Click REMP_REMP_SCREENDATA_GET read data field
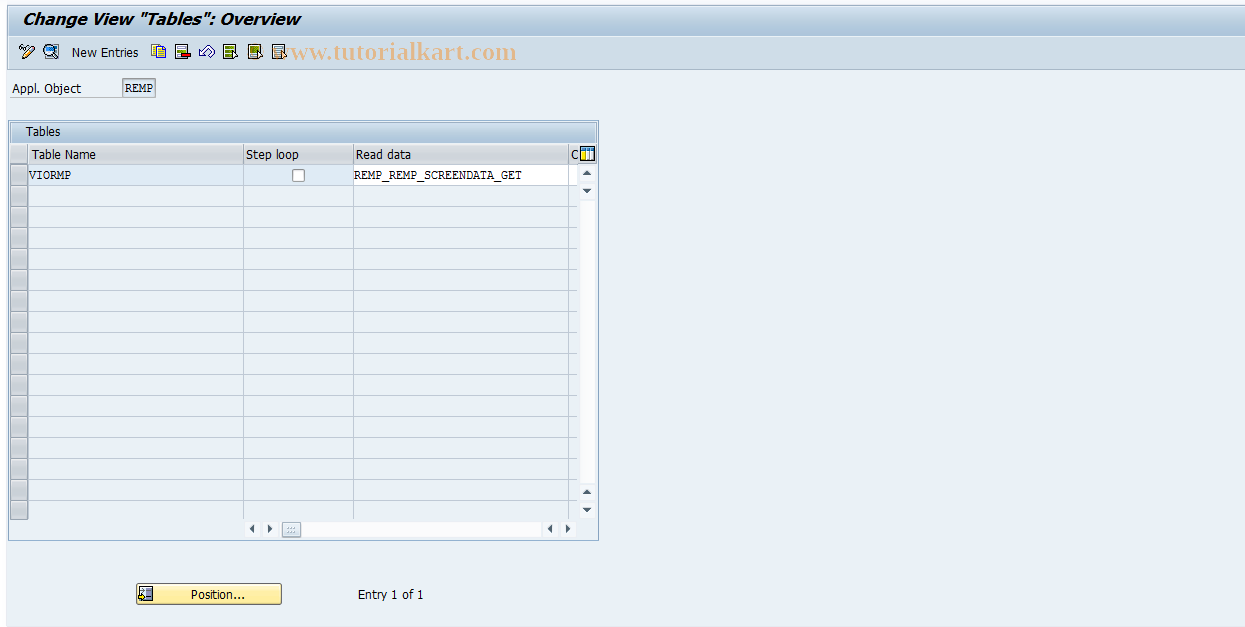This screenshot has width=1245, height=627. tap(461, 175)
